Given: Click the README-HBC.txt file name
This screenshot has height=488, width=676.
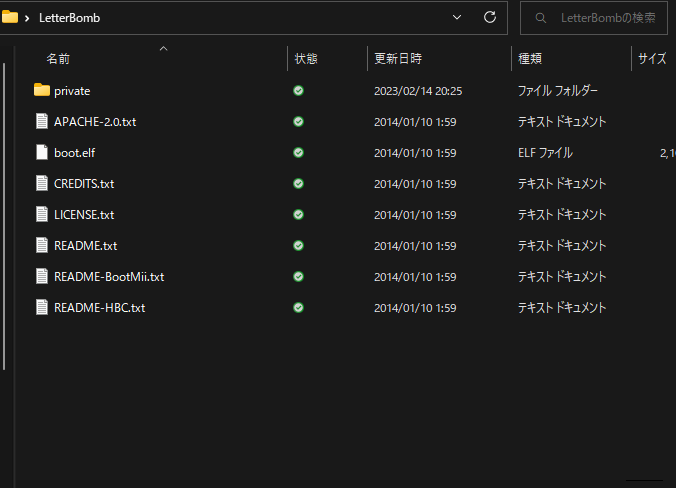Looking at the screenshot, I should [100, 308].
